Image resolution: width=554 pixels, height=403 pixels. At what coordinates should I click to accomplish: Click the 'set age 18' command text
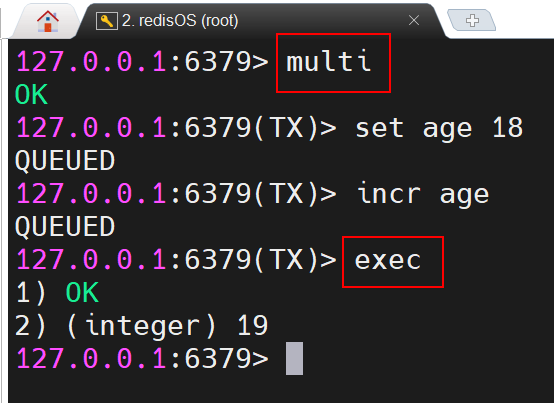(438, 128)
